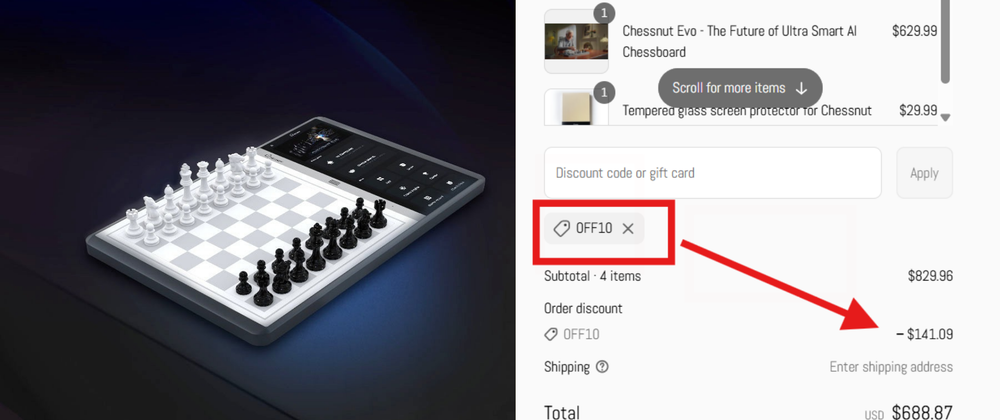Click the -$141.09 discount amount
1000x420 pixels.
click(x=924, y=334)
